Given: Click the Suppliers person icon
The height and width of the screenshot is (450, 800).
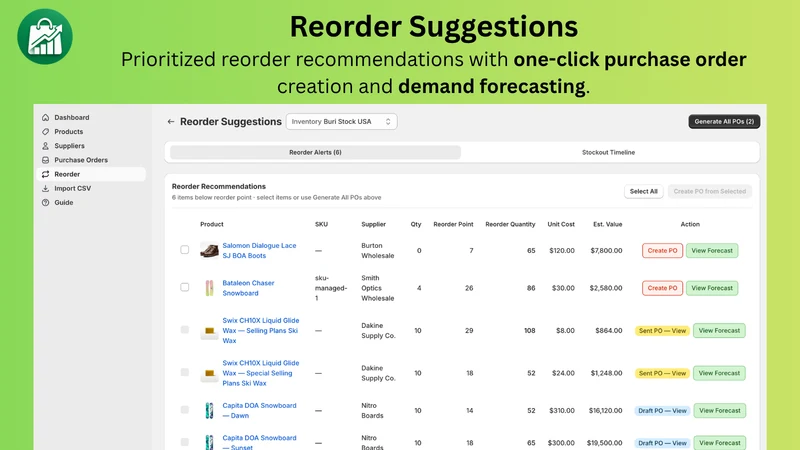Looking at the screenshot, I should click(45, 146).
